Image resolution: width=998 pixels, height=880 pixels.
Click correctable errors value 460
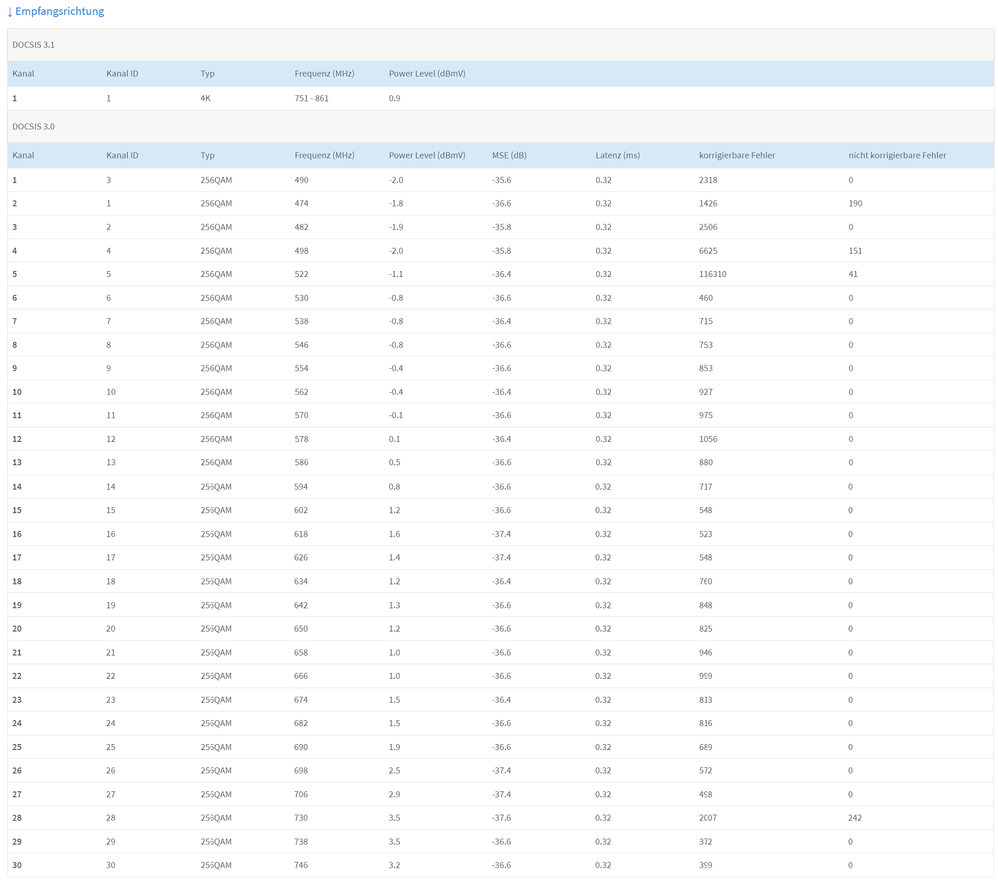click(706, 298)
